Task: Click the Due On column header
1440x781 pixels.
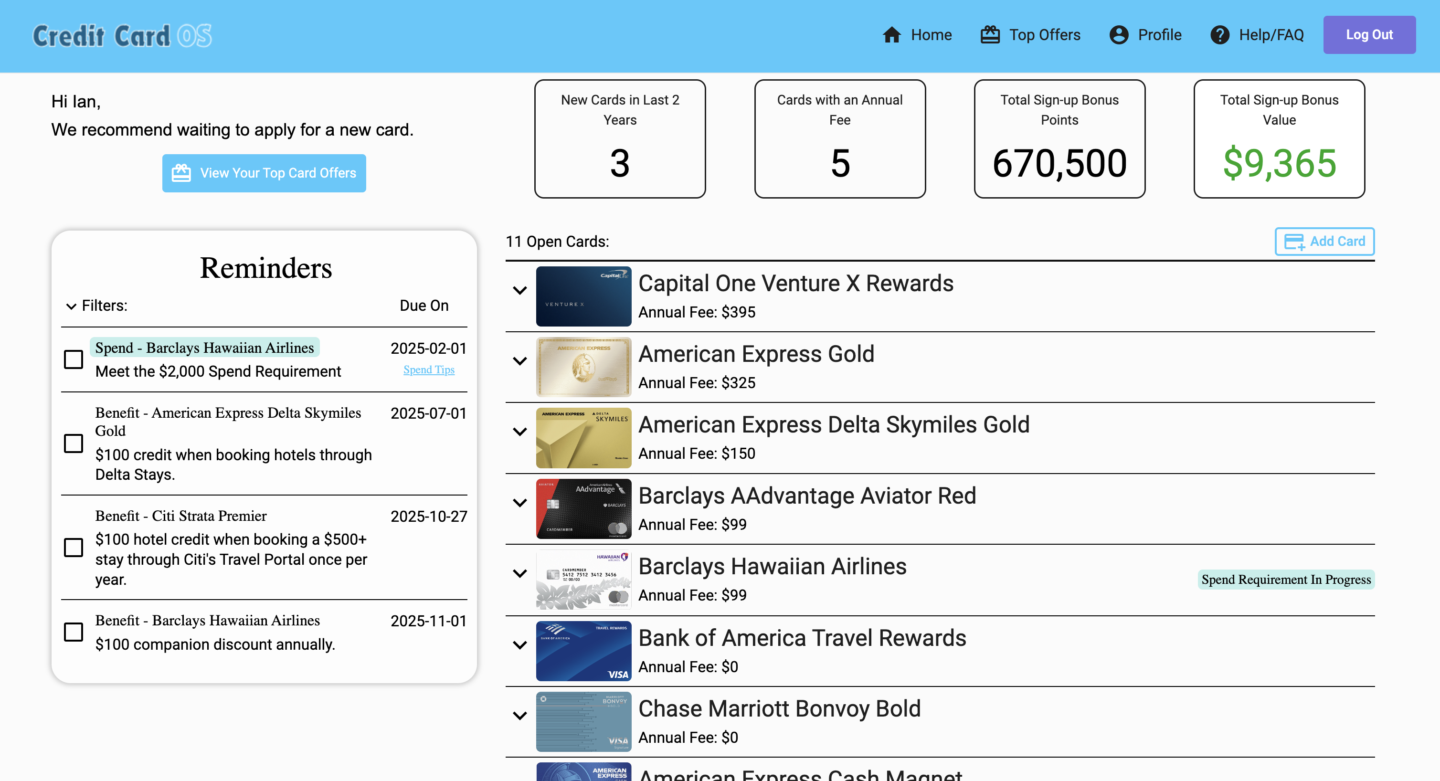Action: [424, 306]
